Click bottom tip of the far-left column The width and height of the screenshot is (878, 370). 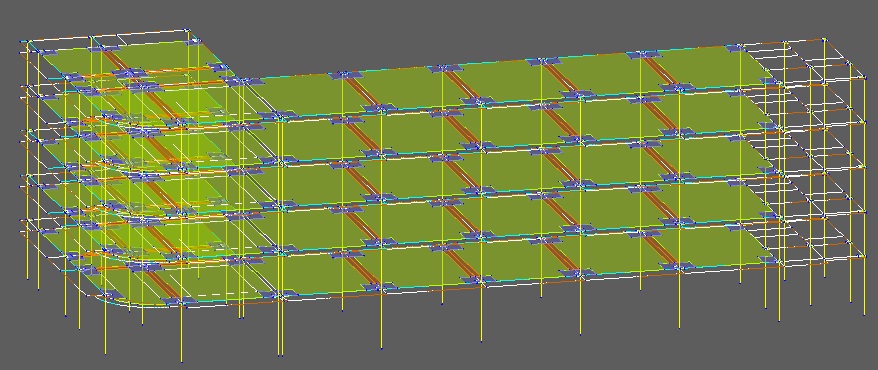(27, 278)
